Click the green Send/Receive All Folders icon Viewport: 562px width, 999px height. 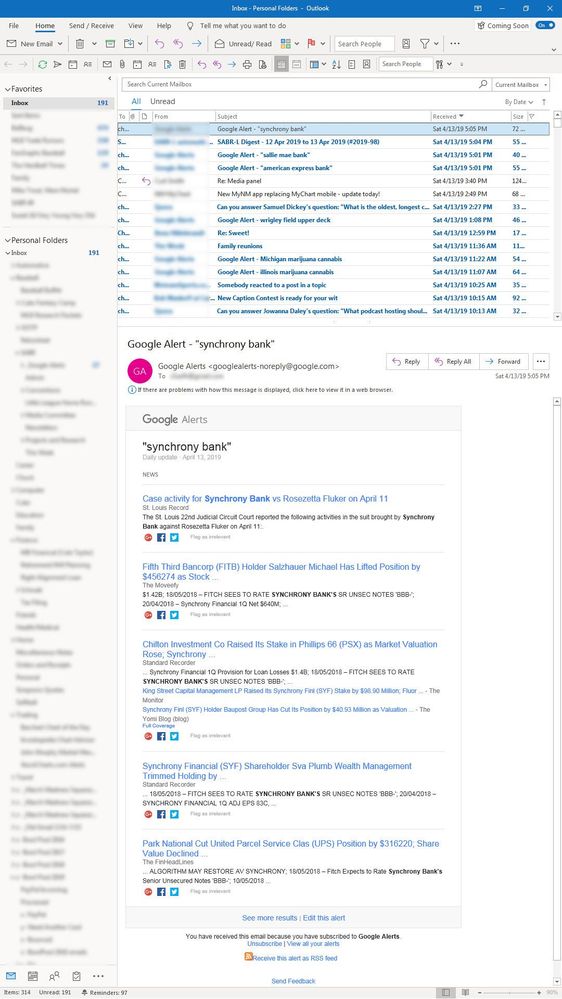(x=43, y=64)
